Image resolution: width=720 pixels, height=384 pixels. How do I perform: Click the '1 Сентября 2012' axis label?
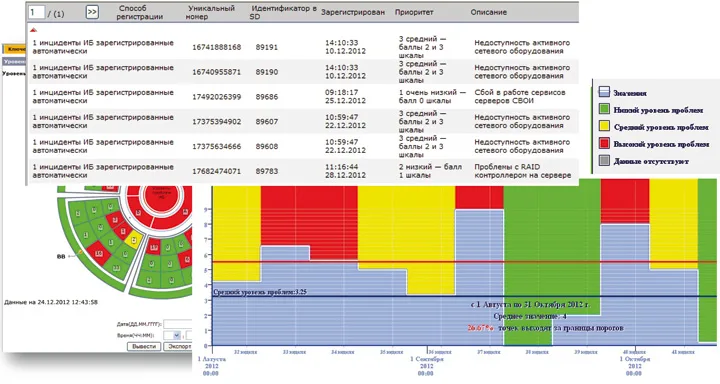point(427,366)
